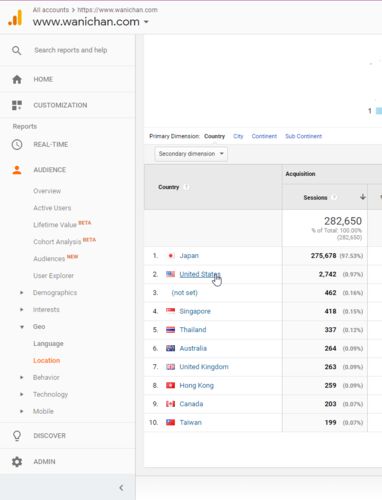Screen dimensions: 382x500
Task: Open the Secondary dimension dropdown
Action: click(x=191, y=154)
